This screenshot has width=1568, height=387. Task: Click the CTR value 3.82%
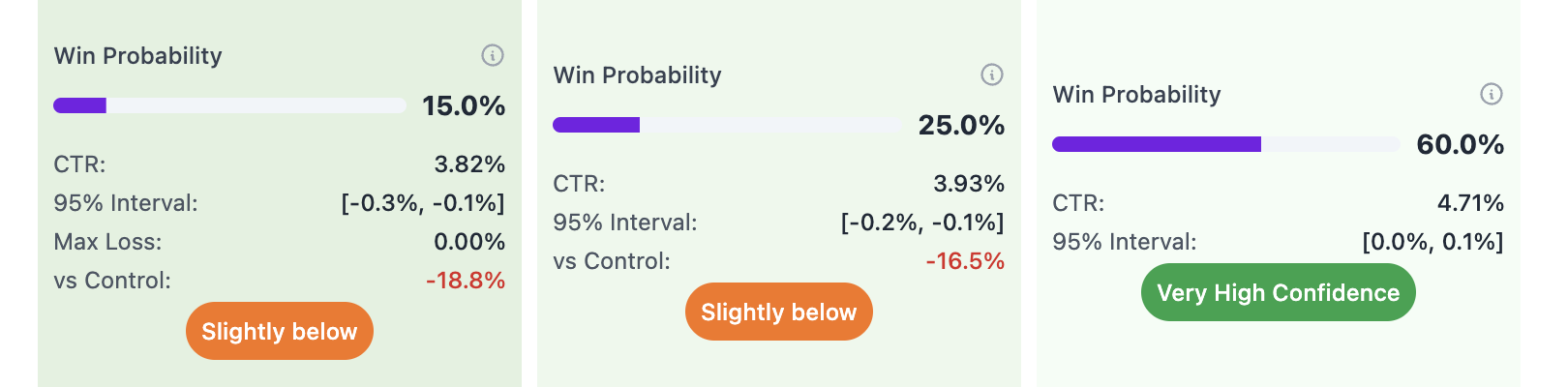(x=469, y=164)
